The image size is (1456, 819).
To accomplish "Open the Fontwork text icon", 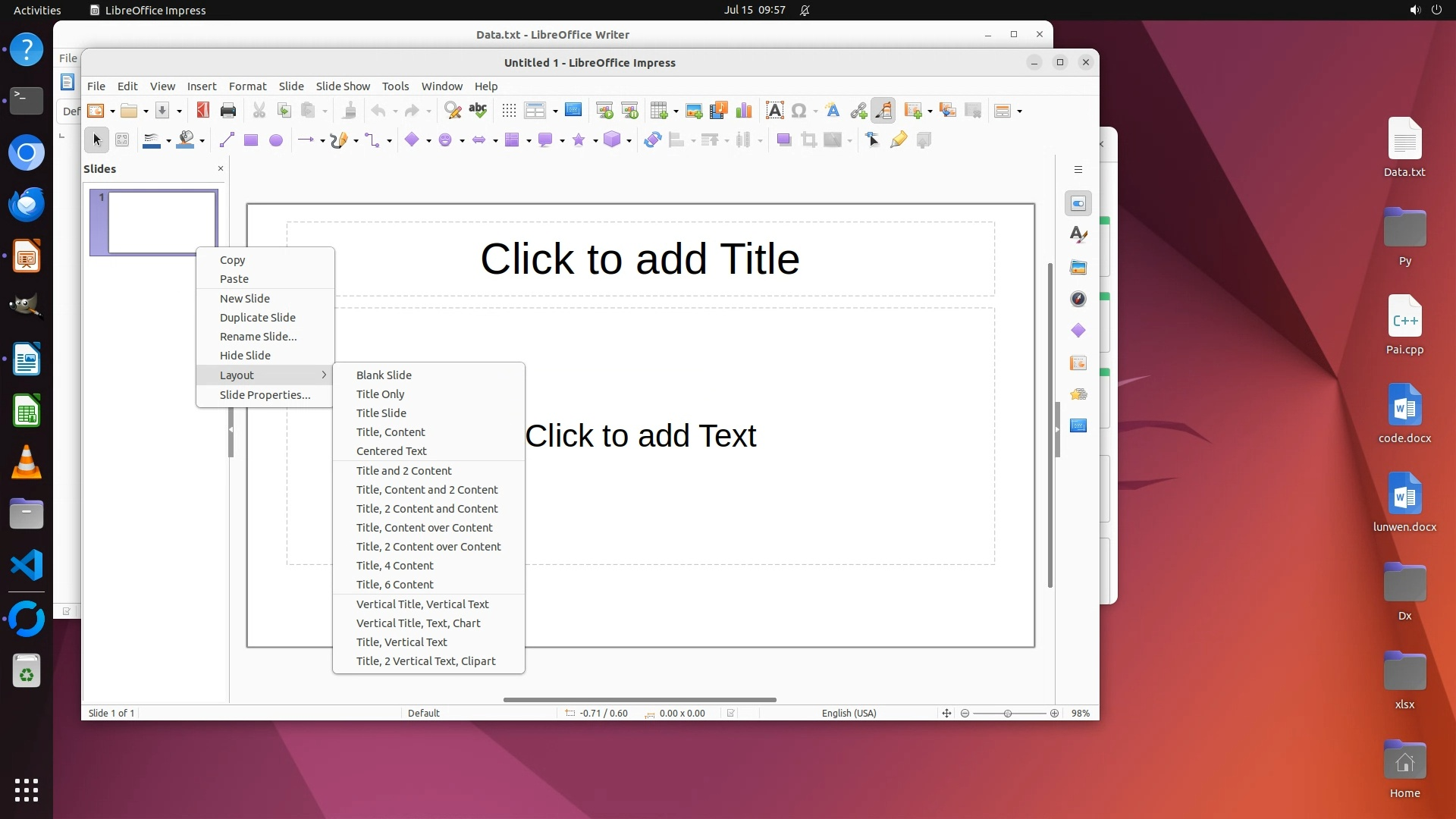I will tap(833, 111).
